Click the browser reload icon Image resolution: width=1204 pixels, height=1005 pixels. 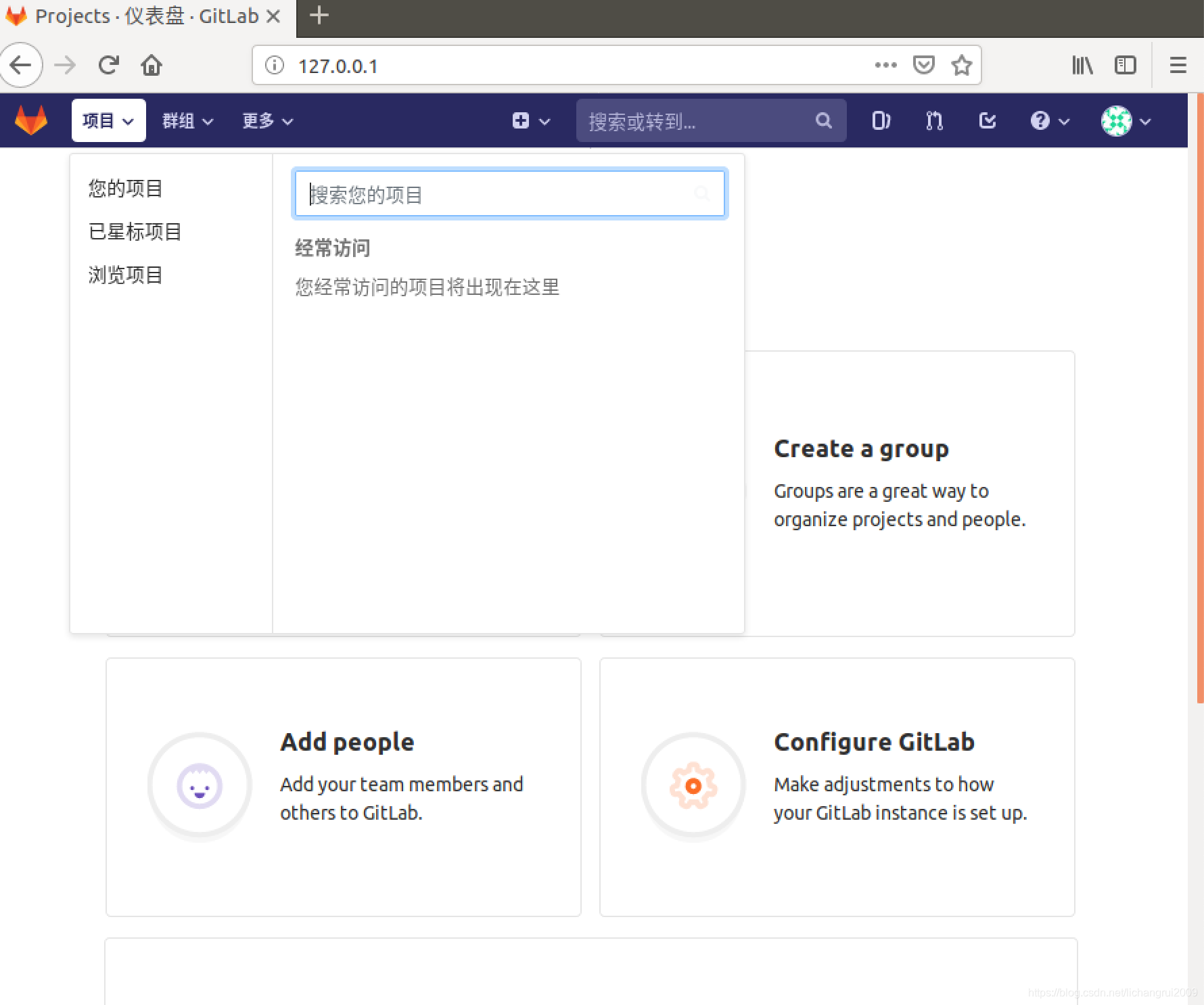109,65
